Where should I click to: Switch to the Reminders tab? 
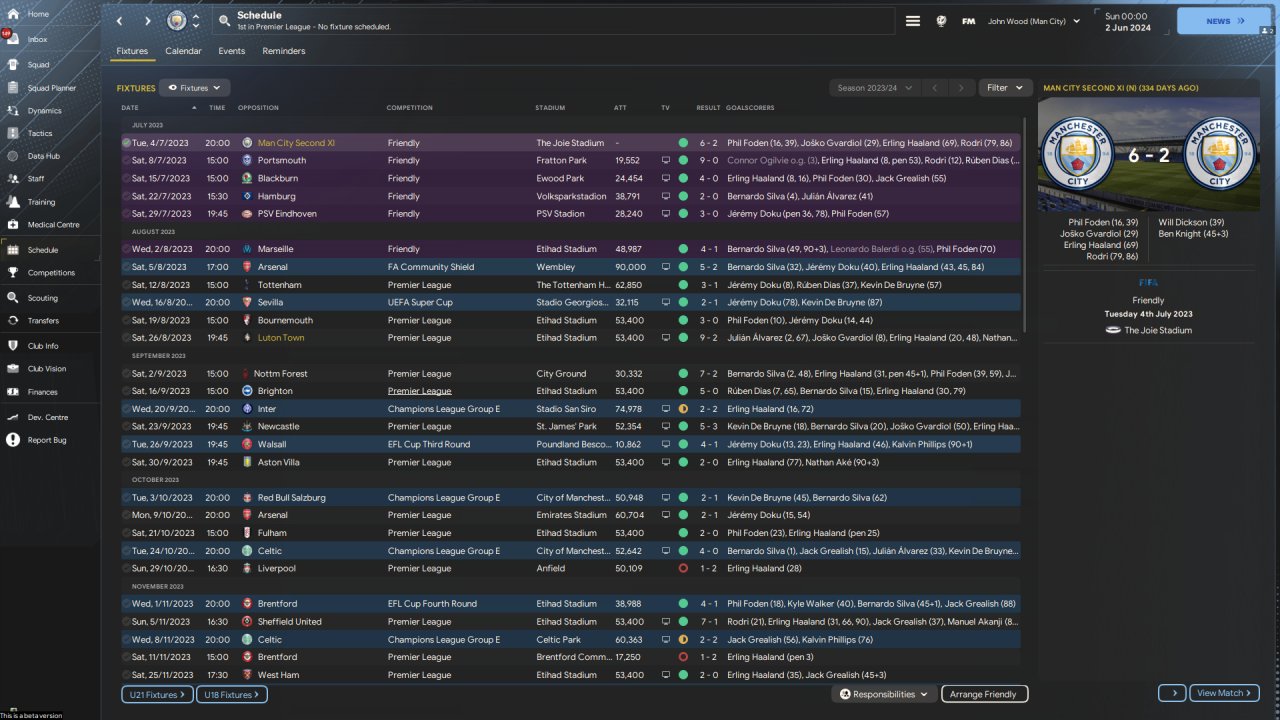click(284, 51)
